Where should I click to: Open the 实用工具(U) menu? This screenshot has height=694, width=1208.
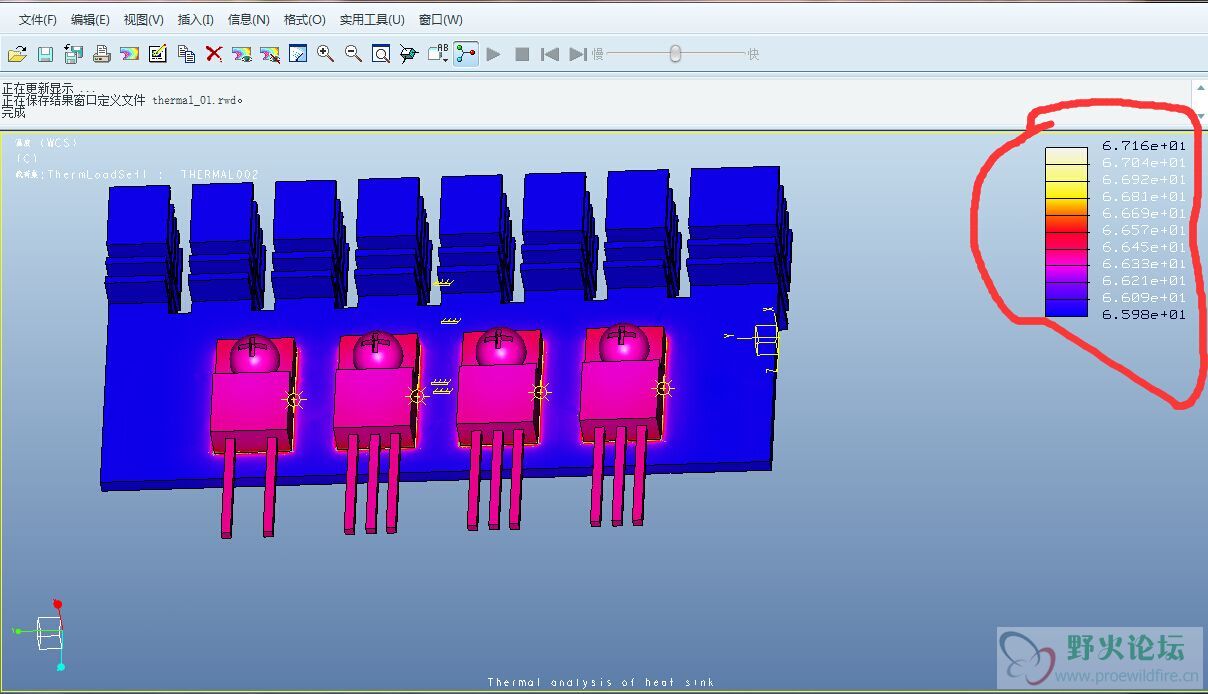point(372,20)
